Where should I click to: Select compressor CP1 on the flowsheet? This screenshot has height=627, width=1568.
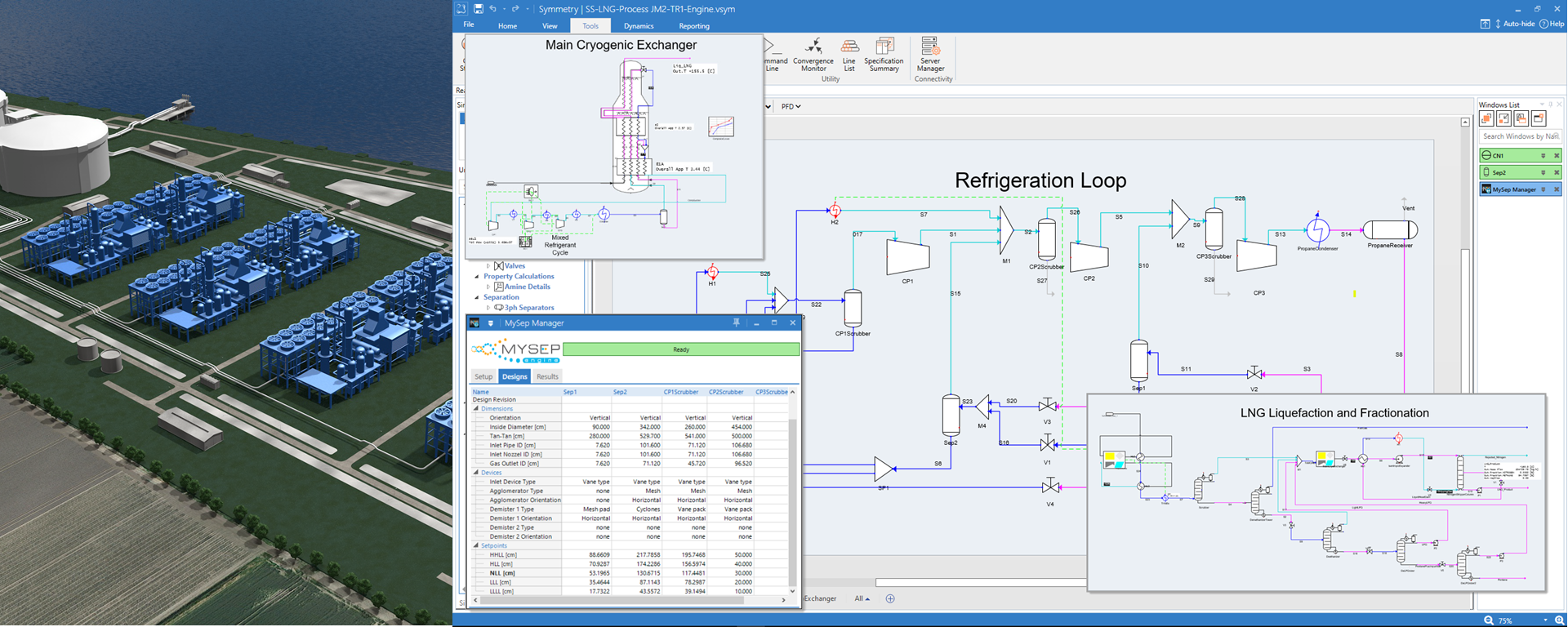click(908, 256)
